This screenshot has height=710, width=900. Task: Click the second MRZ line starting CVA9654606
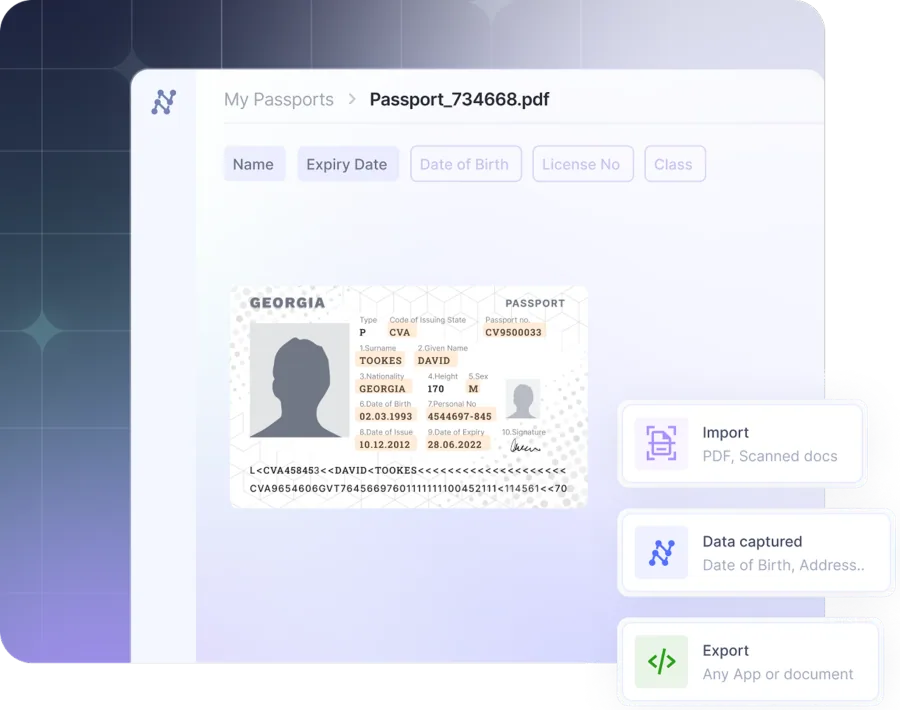point(408,488)
